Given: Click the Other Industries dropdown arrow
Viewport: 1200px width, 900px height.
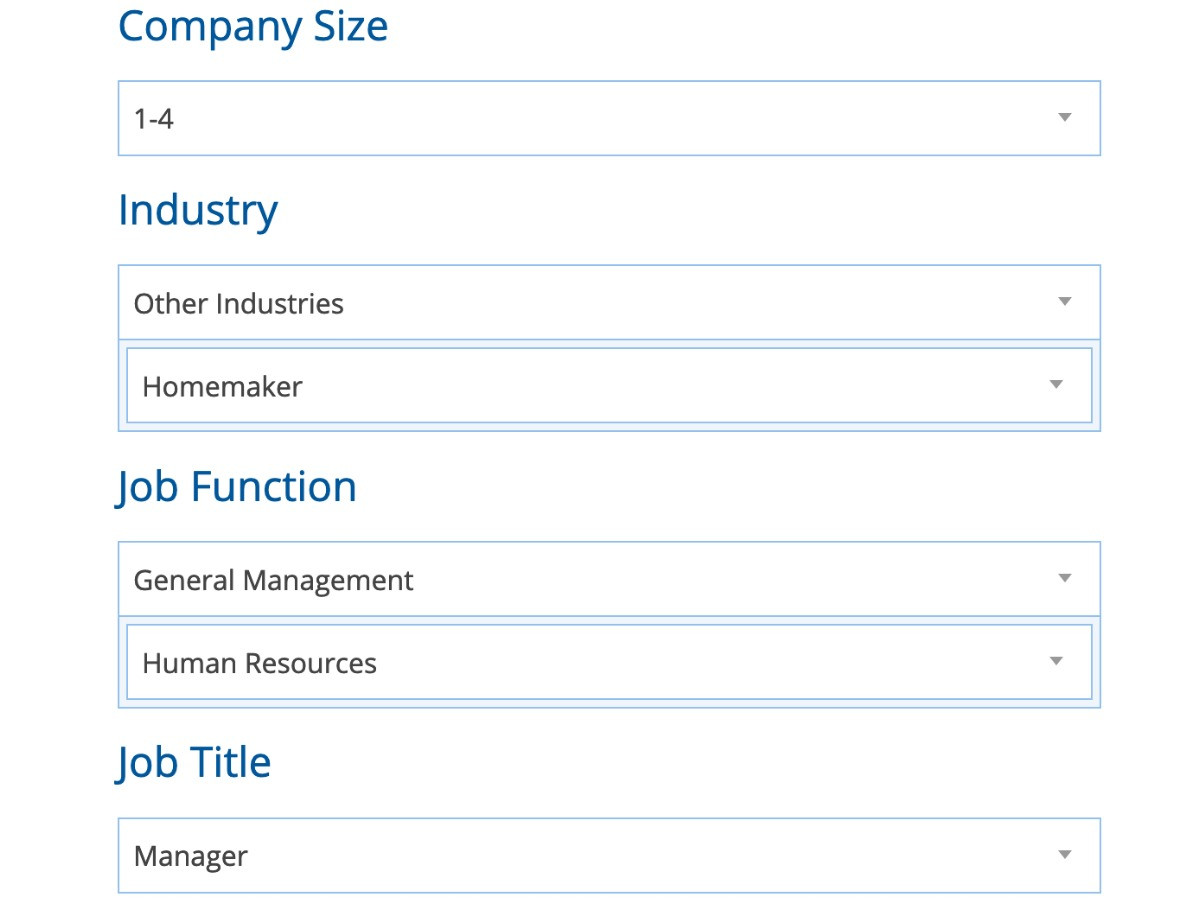Looking at the screenshot, I should 1065,302.
